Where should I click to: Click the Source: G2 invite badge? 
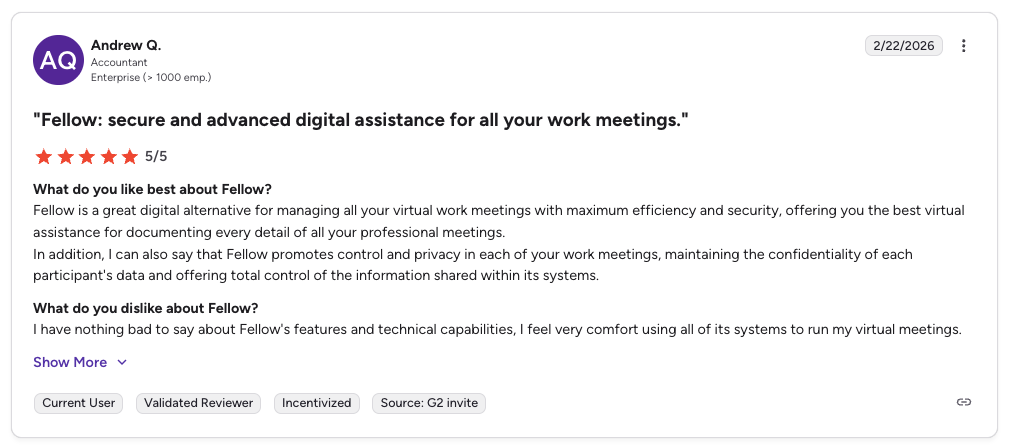[x=429, y=403]
